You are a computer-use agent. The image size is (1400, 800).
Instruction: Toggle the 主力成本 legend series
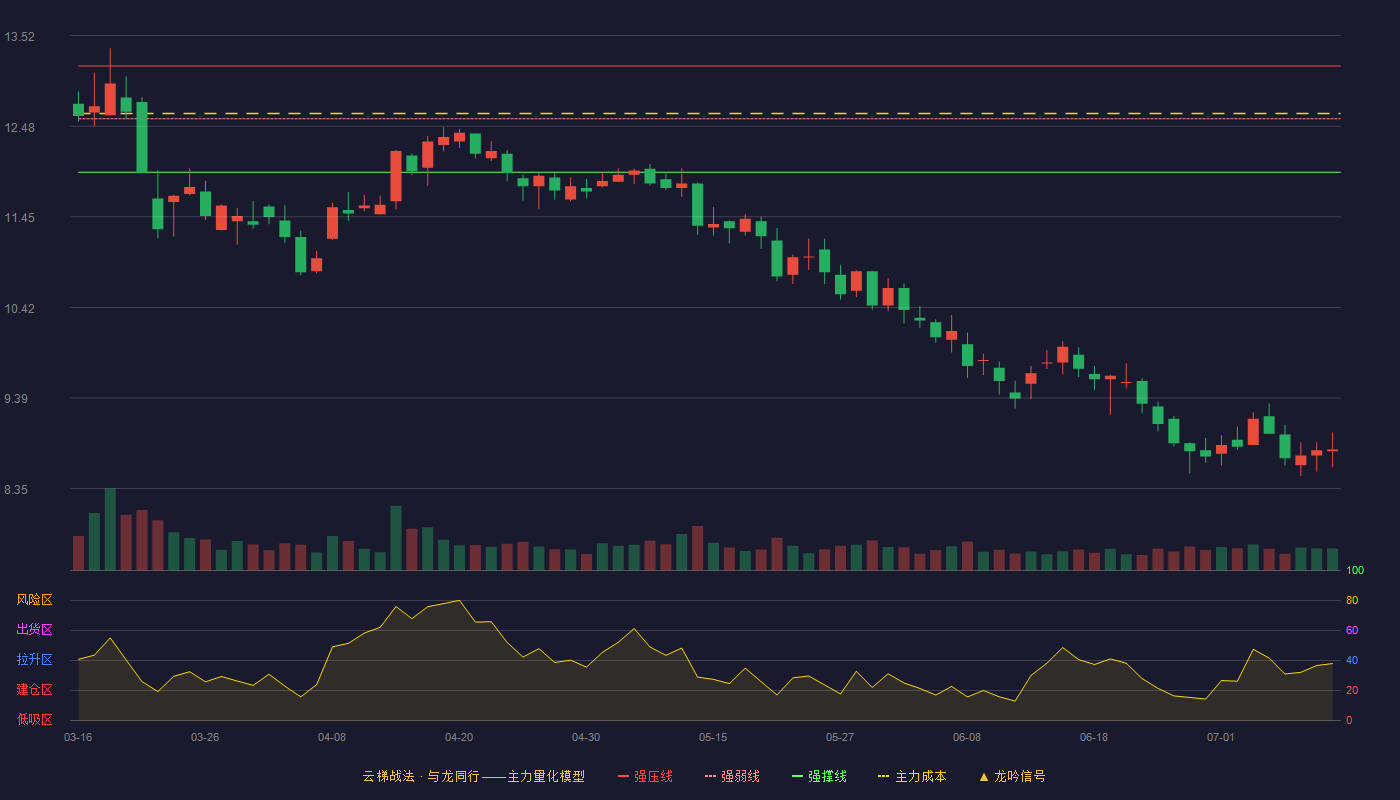pos(912,776)
